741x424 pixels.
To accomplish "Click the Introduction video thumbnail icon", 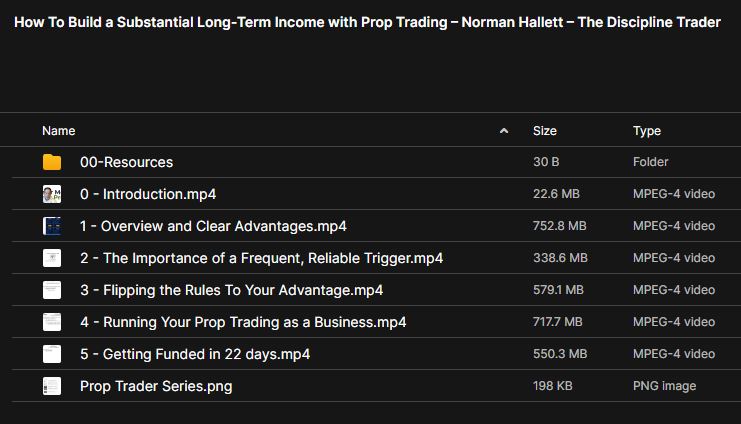I will coord(52,194).
